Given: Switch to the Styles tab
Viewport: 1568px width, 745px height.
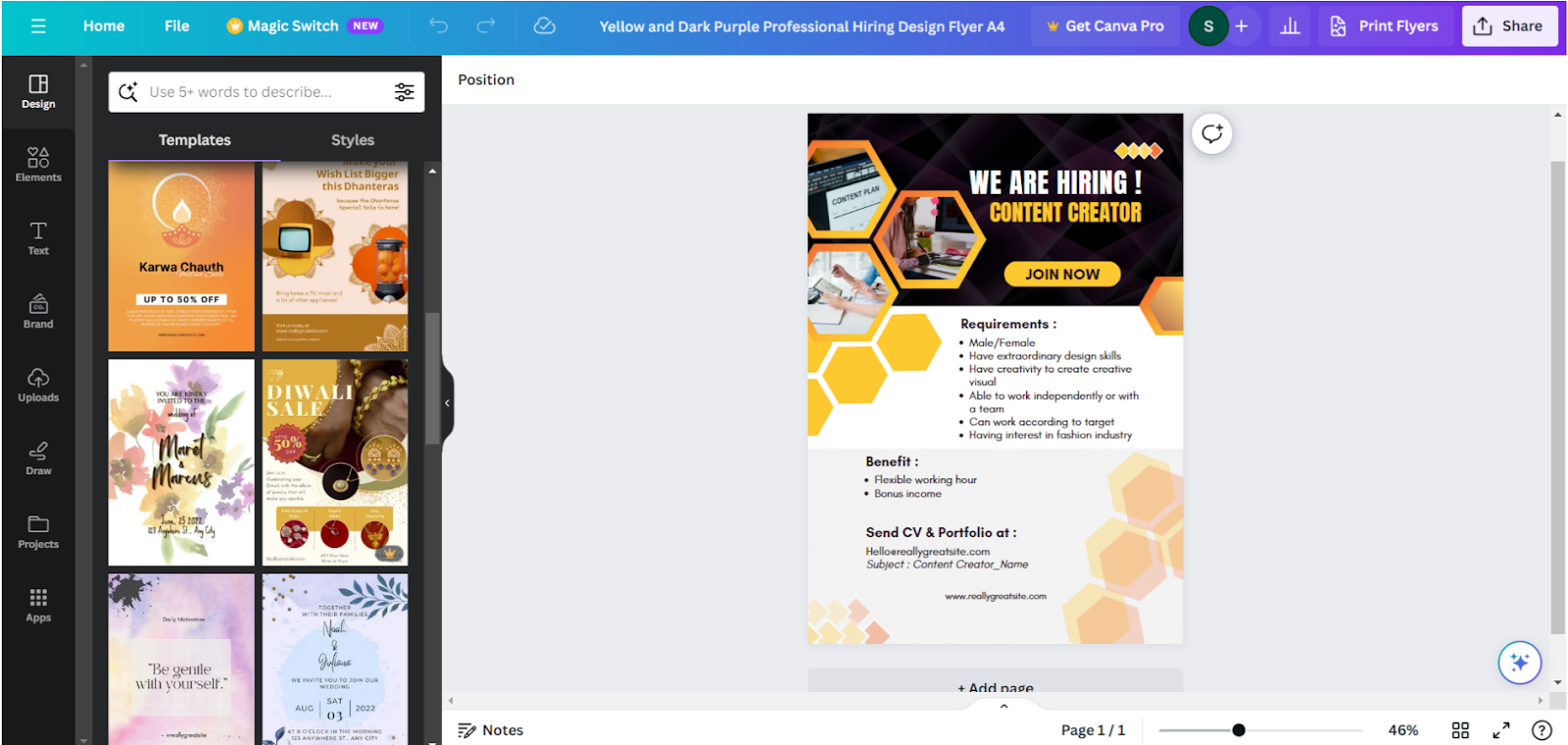Looking at the screenshot, I should pos(352,140).
